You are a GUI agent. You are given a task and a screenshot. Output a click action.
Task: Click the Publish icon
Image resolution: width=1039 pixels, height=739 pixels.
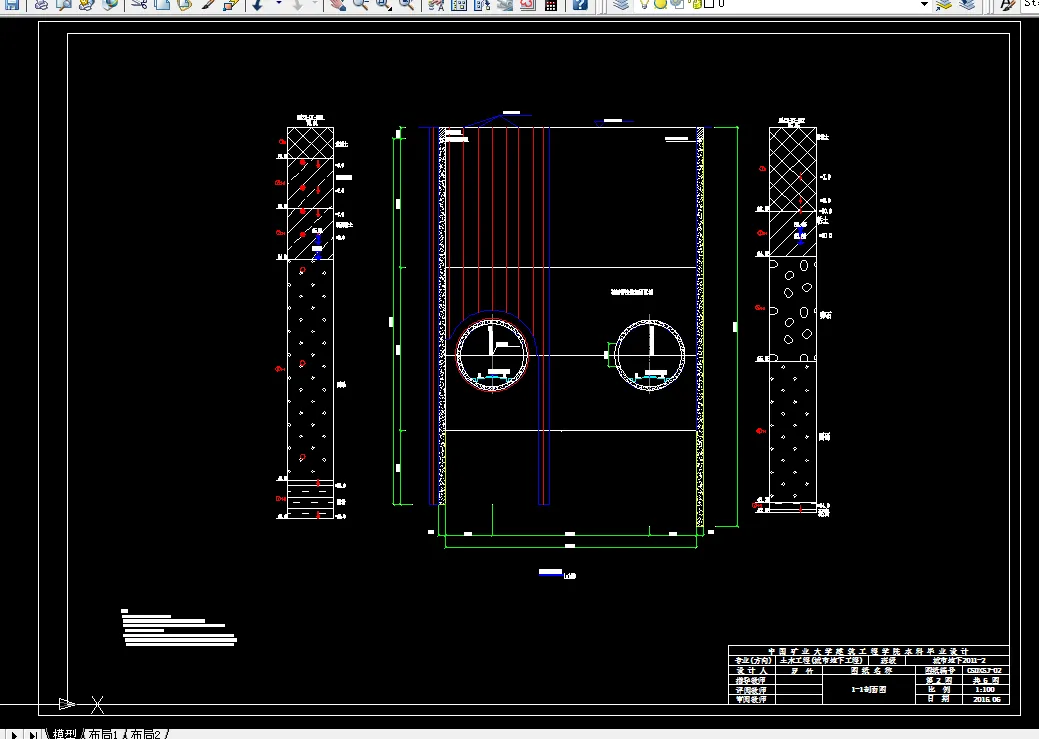[86, 5]
